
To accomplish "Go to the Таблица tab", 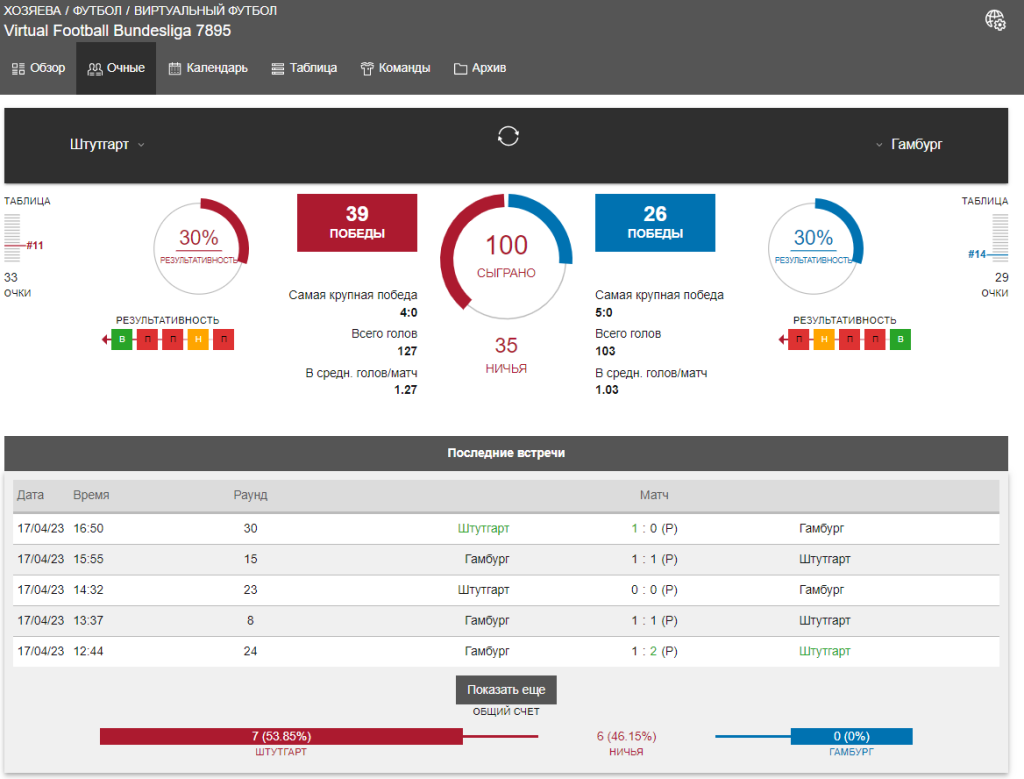I will click(x=304, y=69).
